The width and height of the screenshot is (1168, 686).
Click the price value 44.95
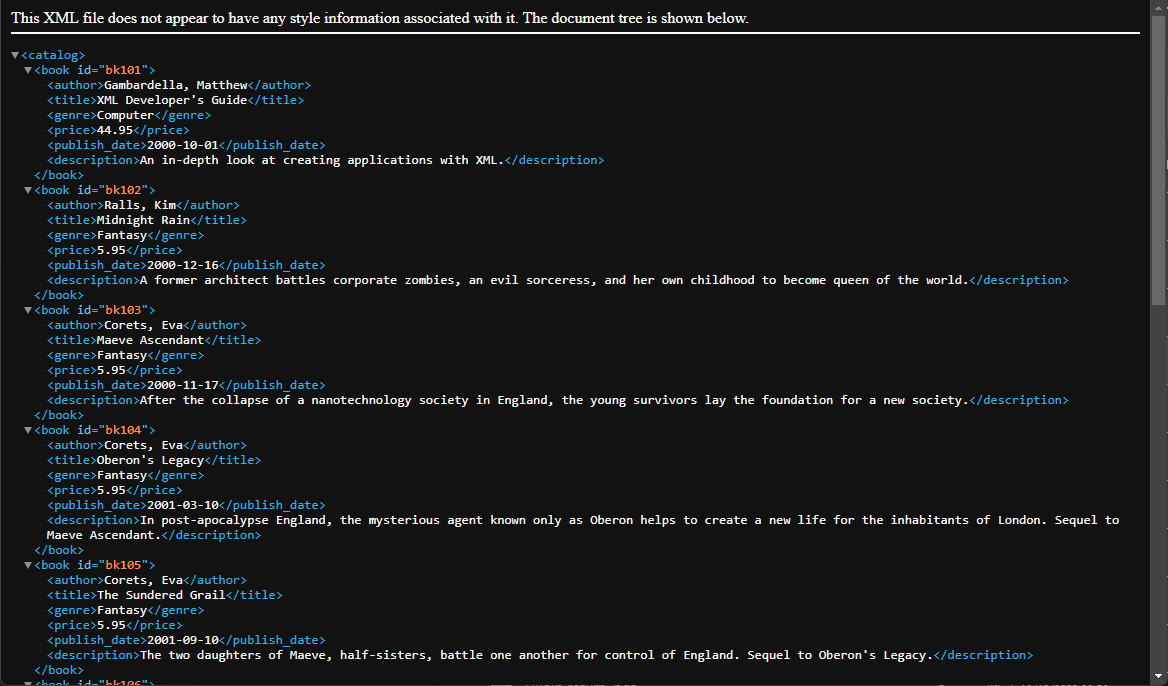pyautogui.click(x=114, y=130)
